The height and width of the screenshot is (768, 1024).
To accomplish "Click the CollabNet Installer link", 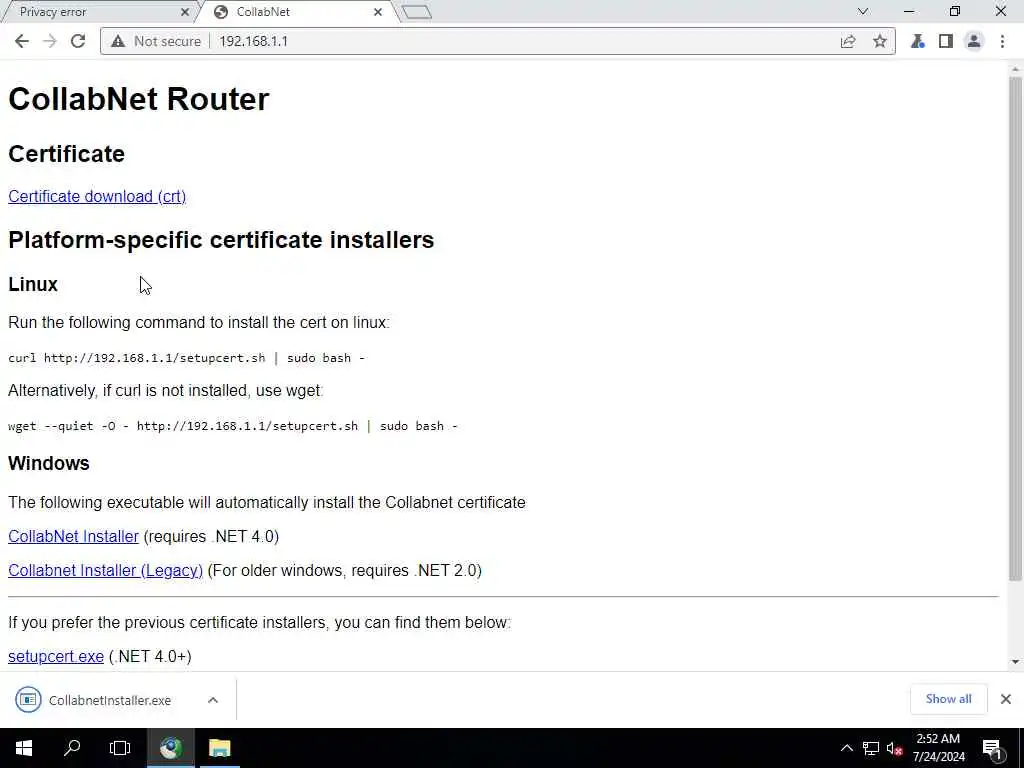I will pos(73,536).
